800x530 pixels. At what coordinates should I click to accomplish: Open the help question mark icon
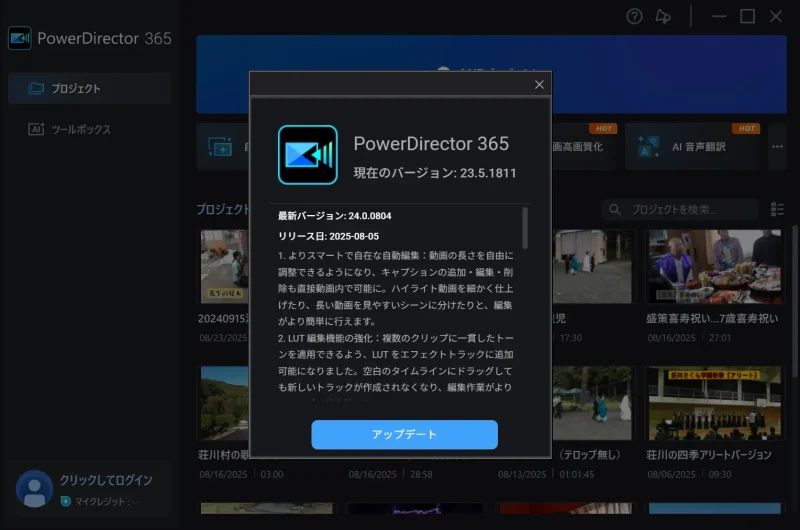click(x=634, y=17)
